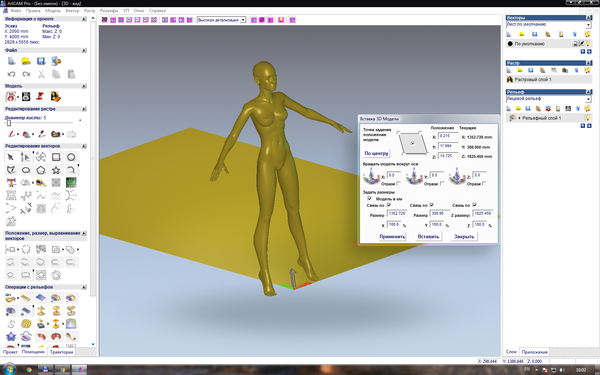Collapse the Операции с рельефом section
The height and width of the screenshot is (375, 600).
pyautogui.click(x=84, y=287)
